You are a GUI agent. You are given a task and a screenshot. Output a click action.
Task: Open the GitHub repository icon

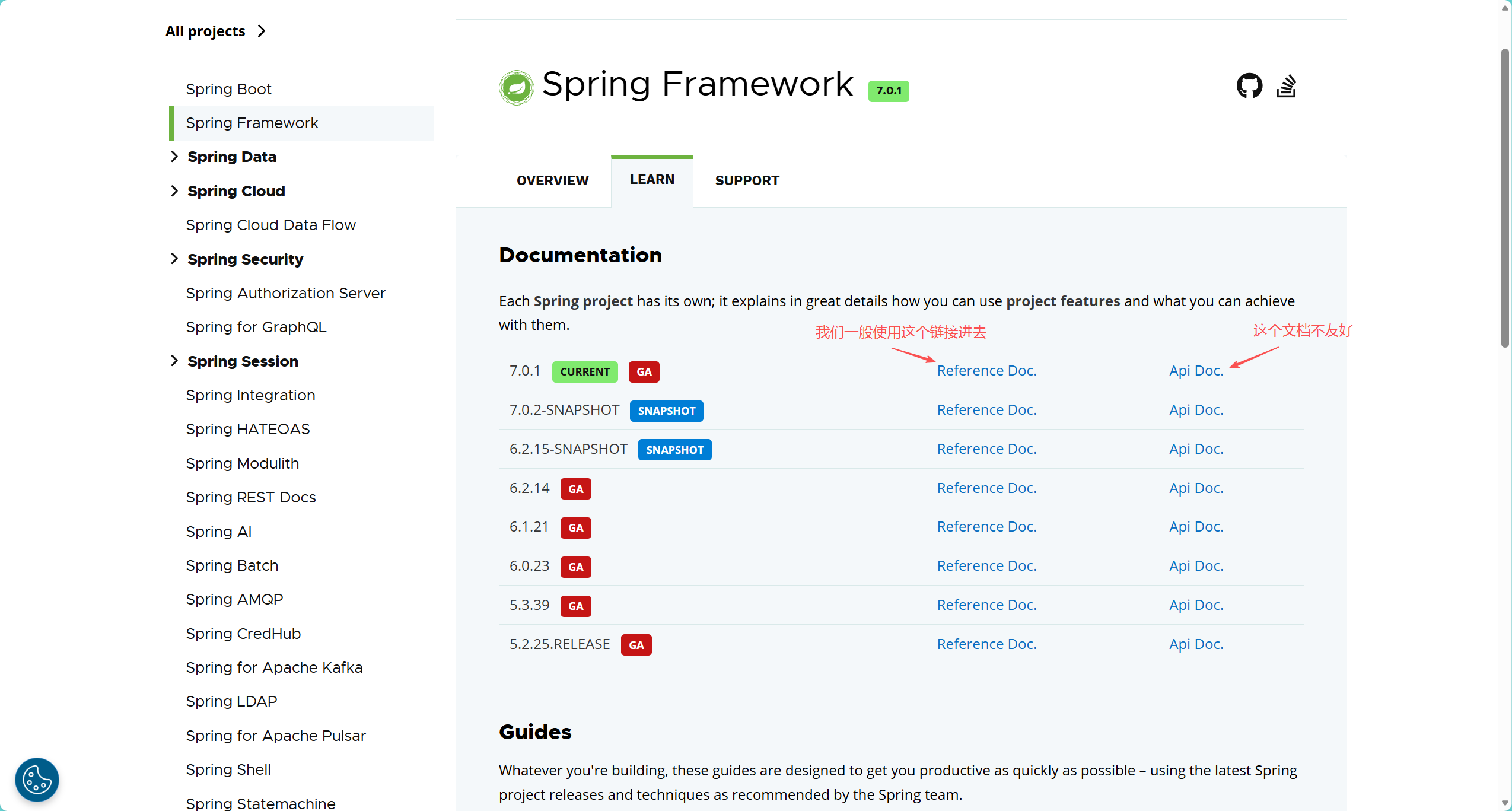pyautogui.click(x=1249, y=86)
